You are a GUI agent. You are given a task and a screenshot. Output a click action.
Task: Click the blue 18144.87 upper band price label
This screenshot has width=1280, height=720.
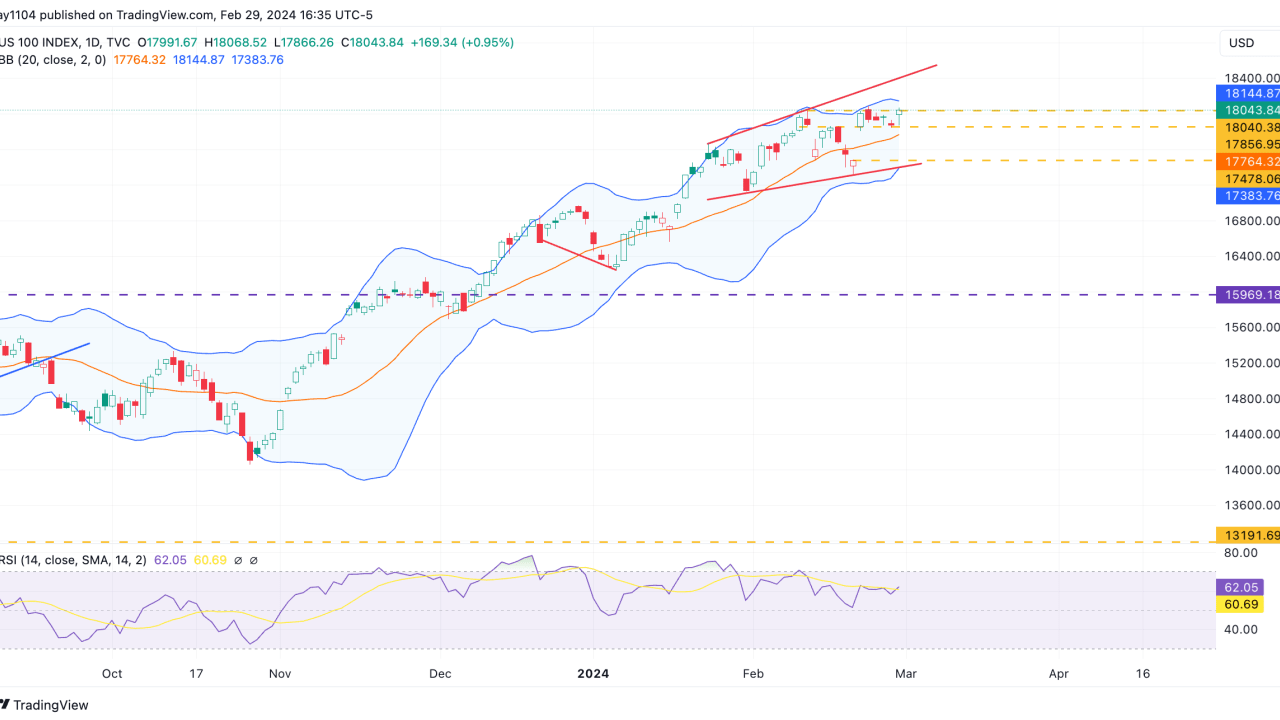click(x=1247, y=93)
